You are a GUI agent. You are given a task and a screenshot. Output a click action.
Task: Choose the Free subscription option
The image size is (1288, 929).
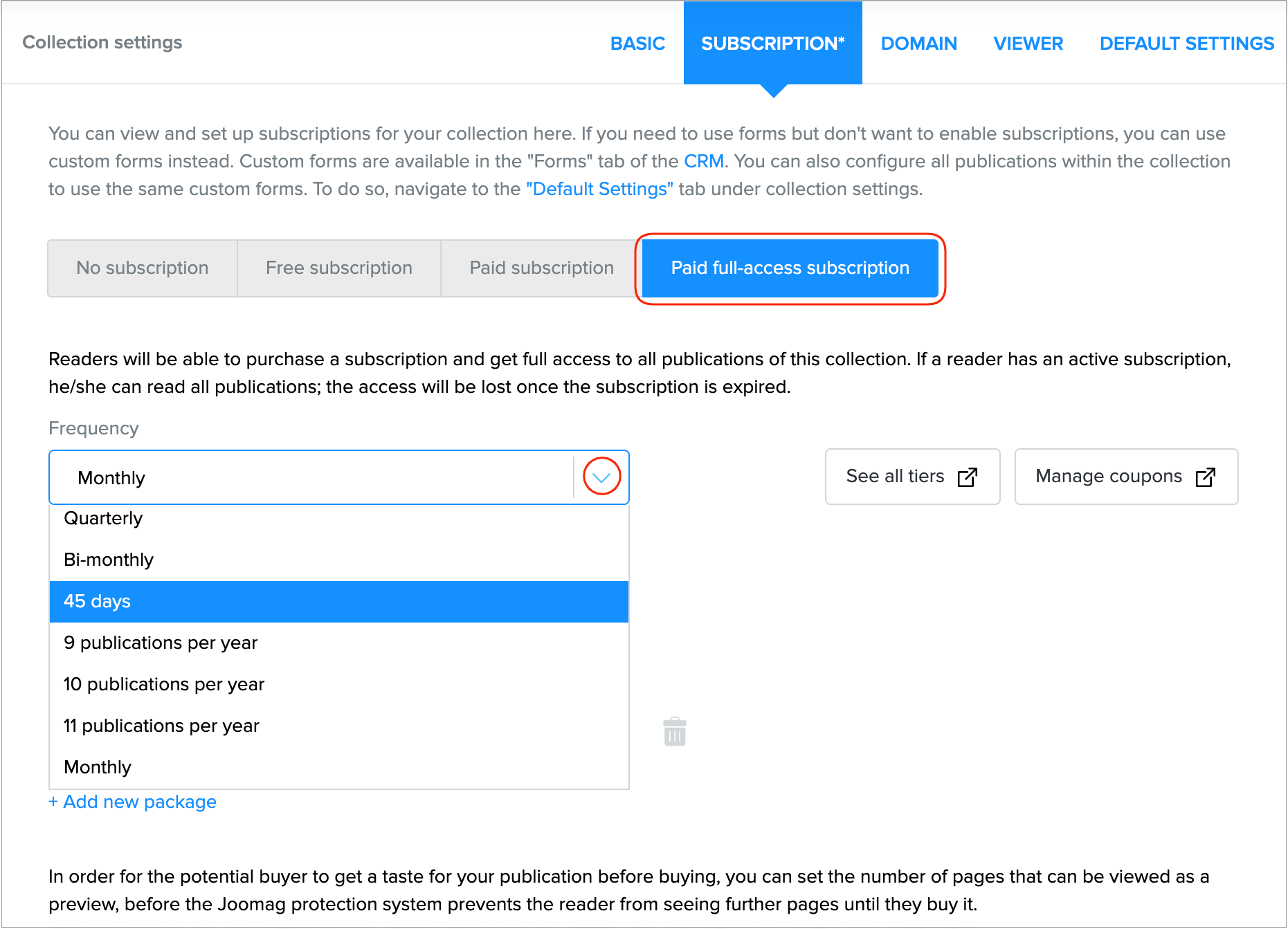339,268
